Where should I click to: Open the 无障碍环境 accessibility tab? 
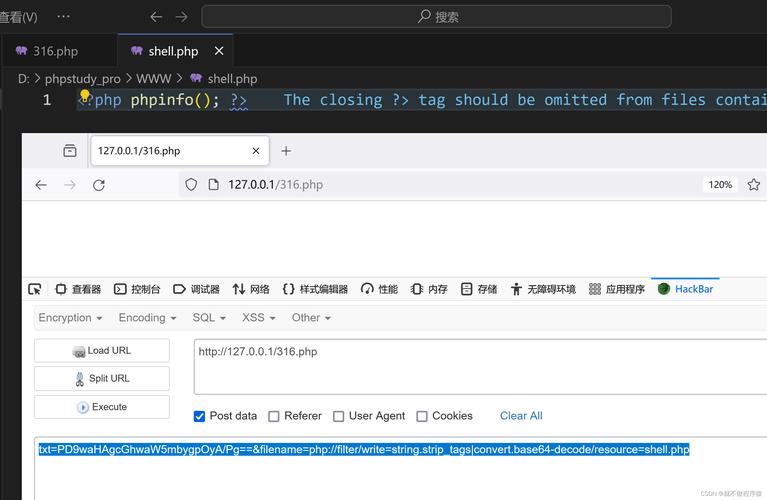click(x=543, y=289)
